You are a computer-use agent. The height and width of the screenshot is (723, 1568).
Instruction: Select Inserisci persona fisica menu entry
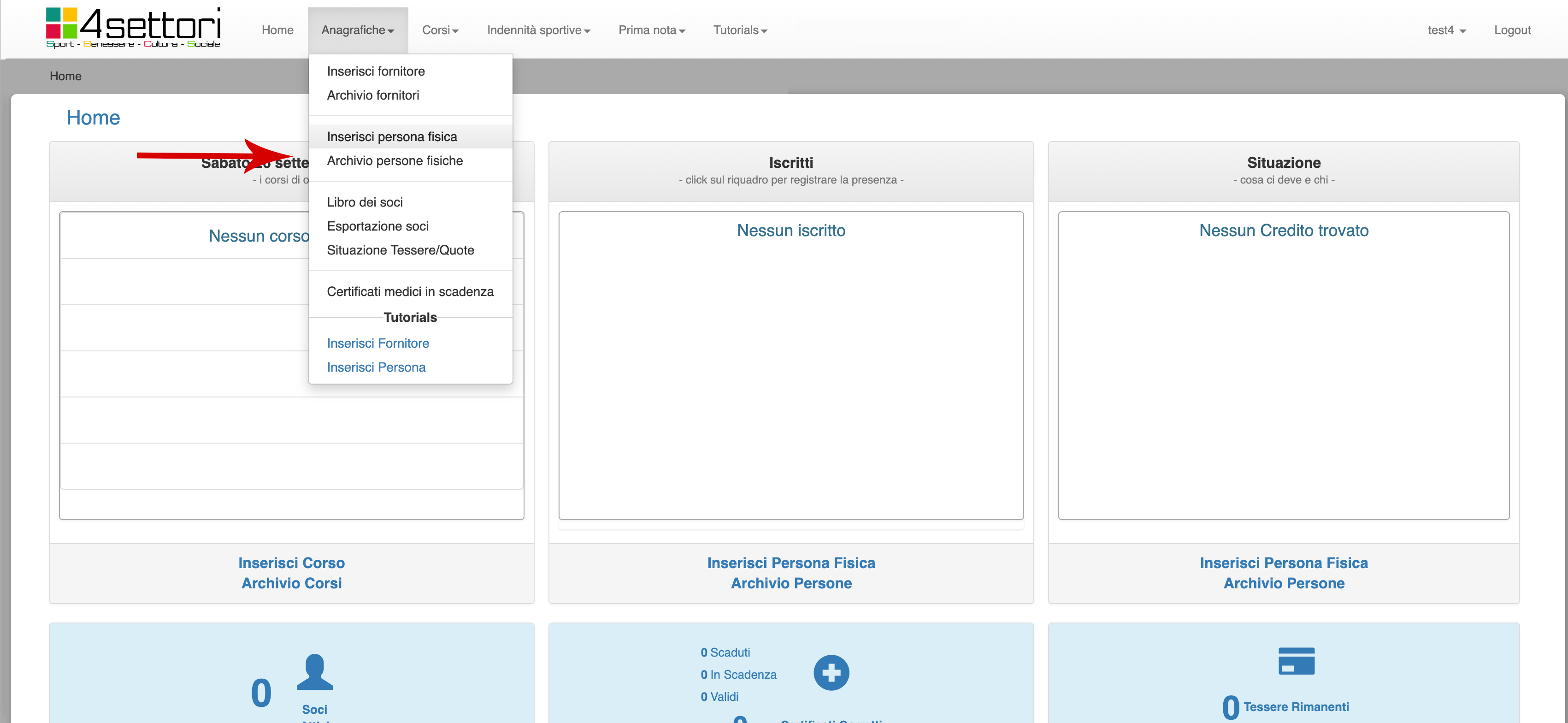(391, 136)
